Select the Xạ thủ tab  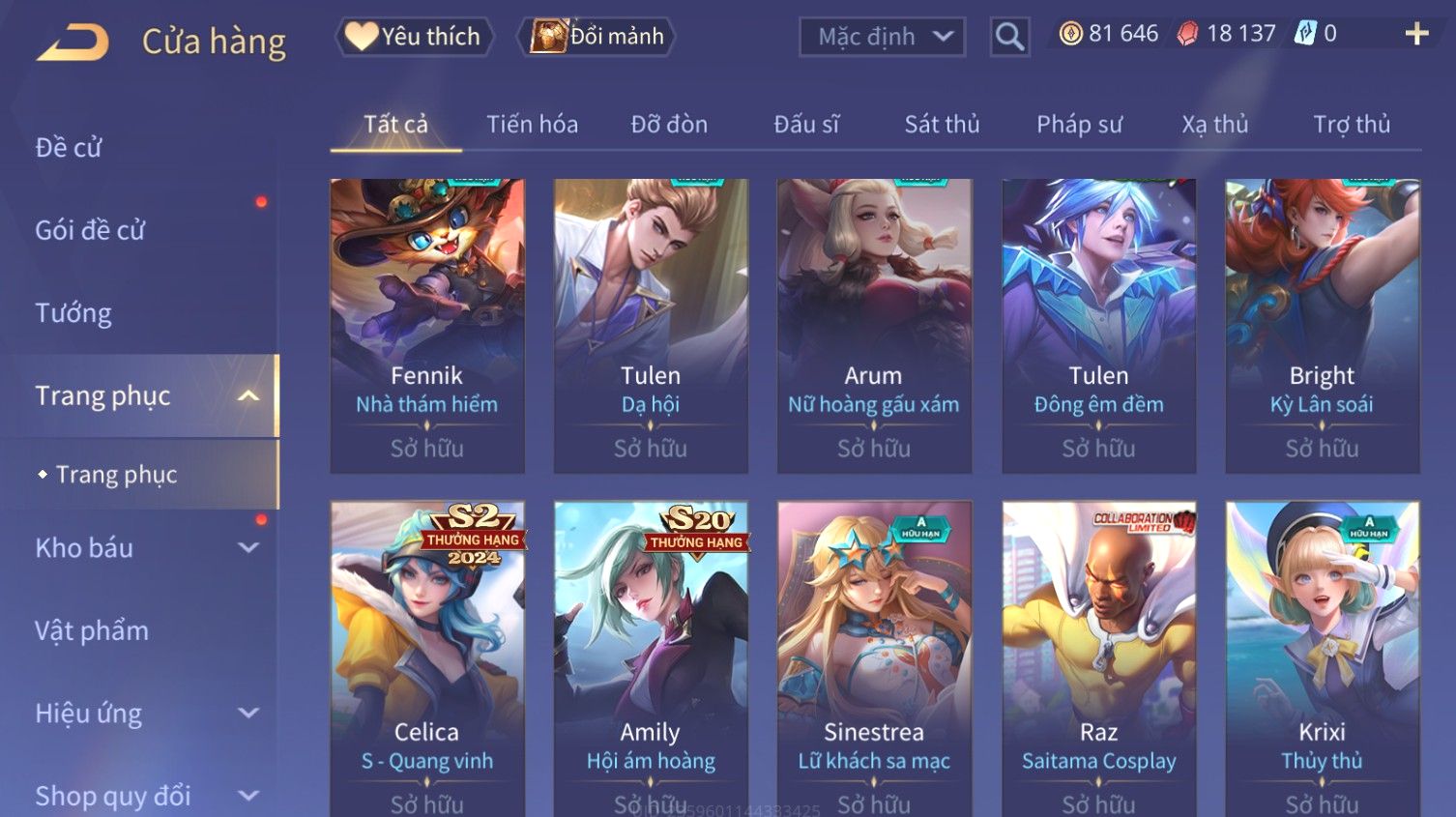[x=1214, y=124]
